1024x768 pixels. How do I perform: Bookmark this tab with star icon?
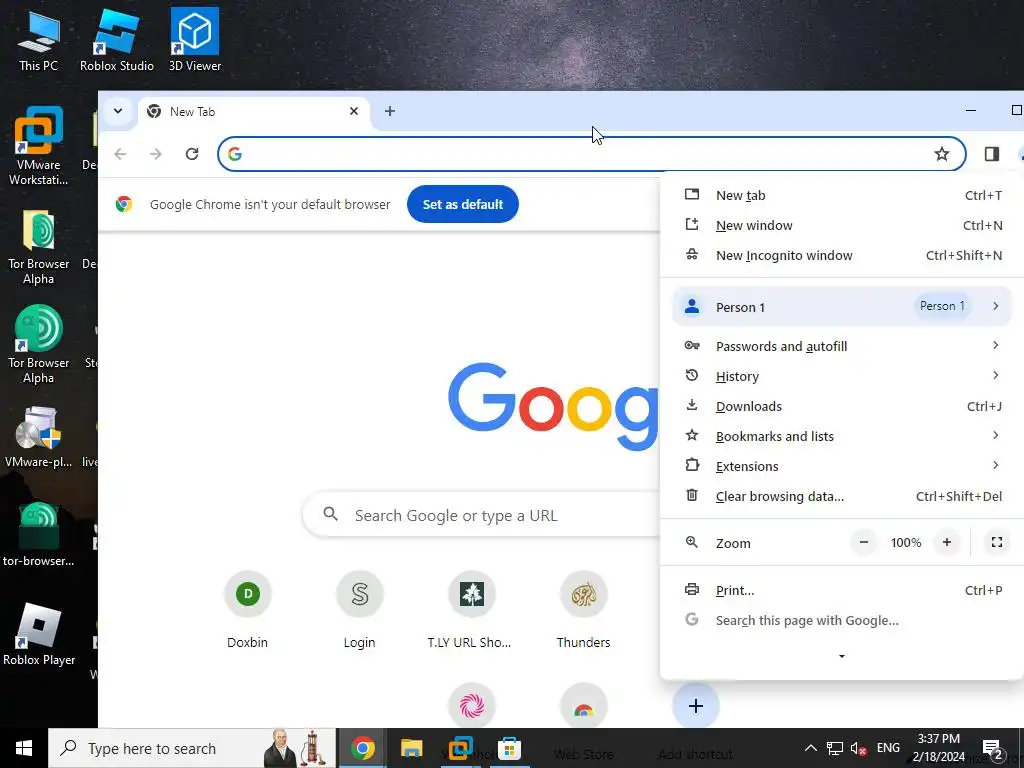[x=941, y=154]
